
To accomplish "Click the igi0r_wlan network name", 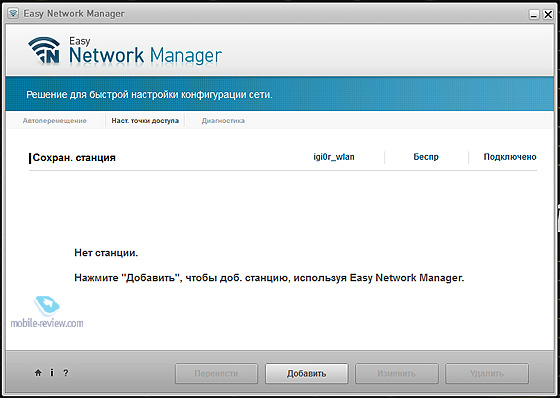I will pyautogui.click(x=334, y=157).
